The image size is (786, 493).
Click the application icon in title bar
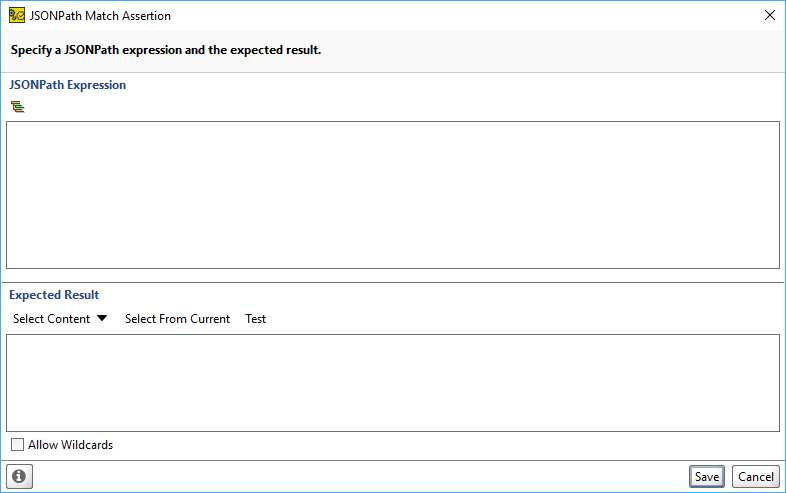click(x=17, y=16)
